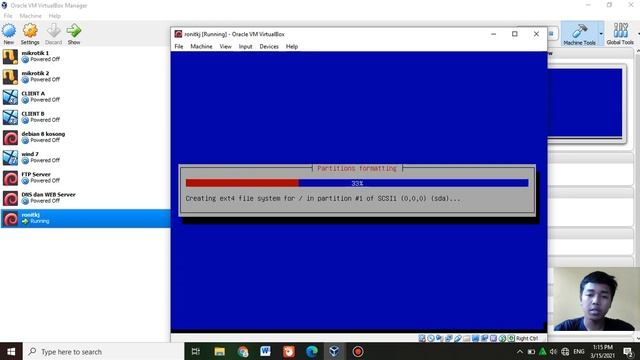640x360 pixels.
Task: Expand the Machine Tools dropdown arrow
Action: tap(601, 34)
